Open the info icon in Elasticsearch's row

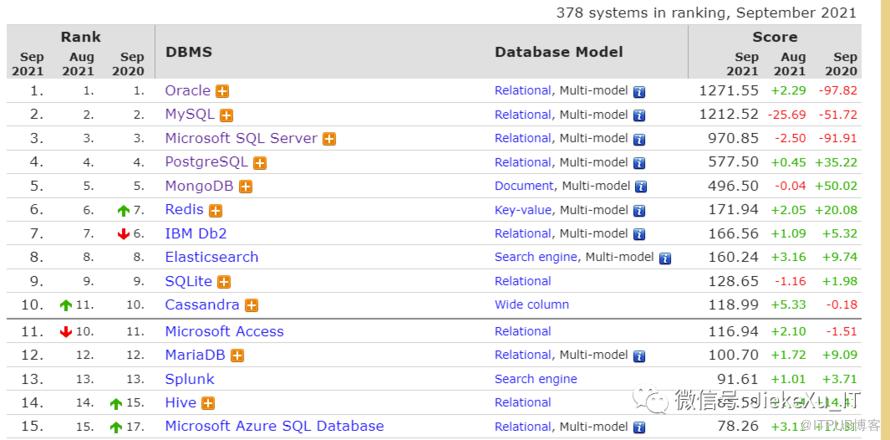tap(665, 258)
